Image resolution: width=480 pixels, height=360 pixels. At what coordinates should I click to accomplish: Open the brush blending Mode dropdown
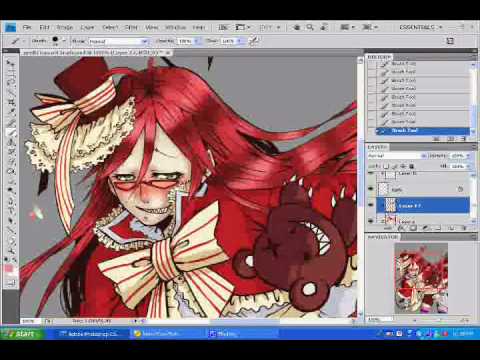118,41
